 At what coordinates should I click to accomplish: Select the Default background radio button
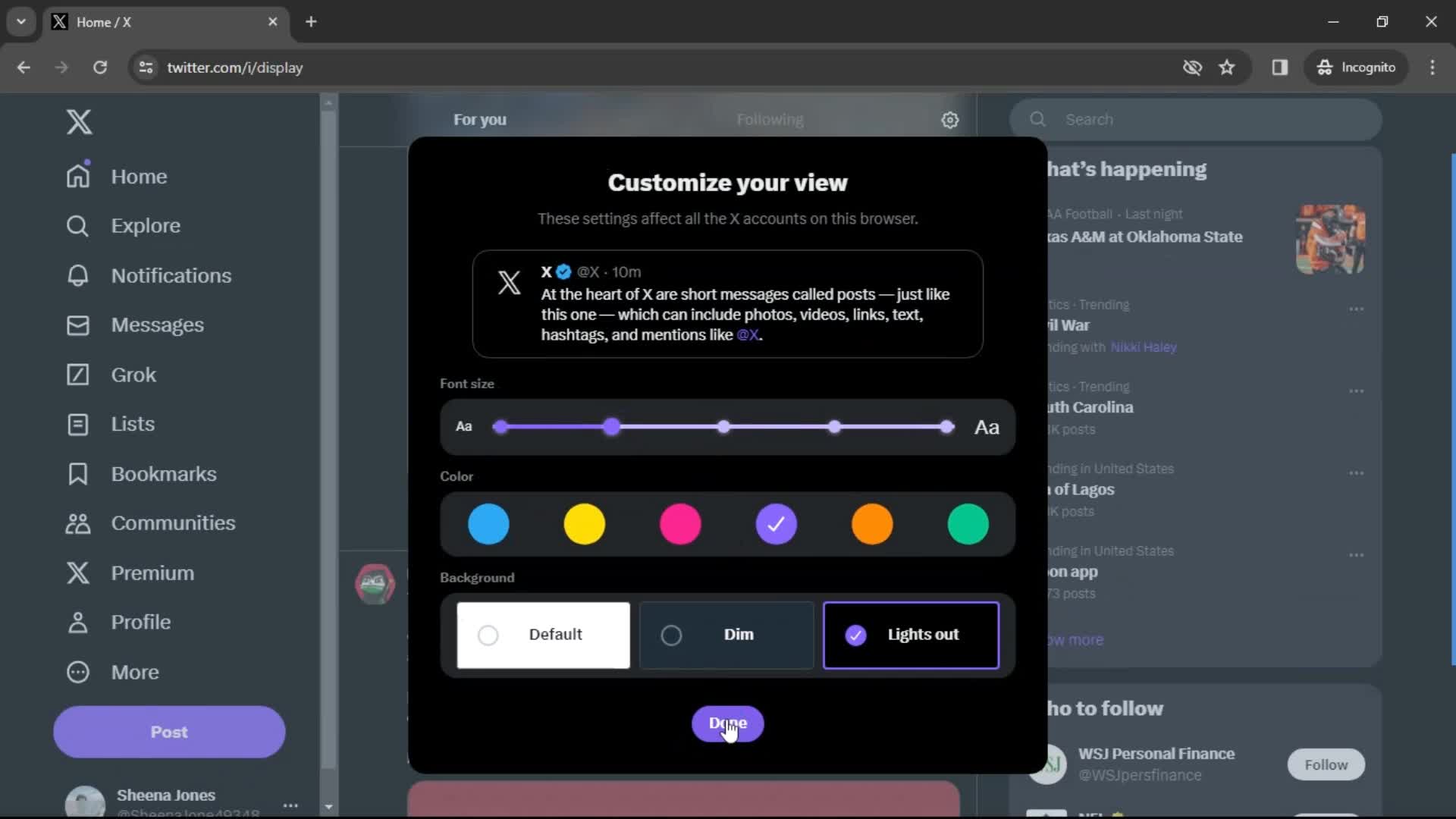[488, 634]
